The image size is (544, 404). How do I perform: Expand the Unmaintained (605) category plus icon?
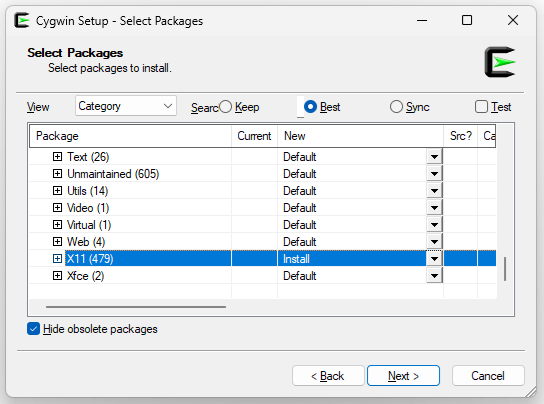[x=57, y=174]
